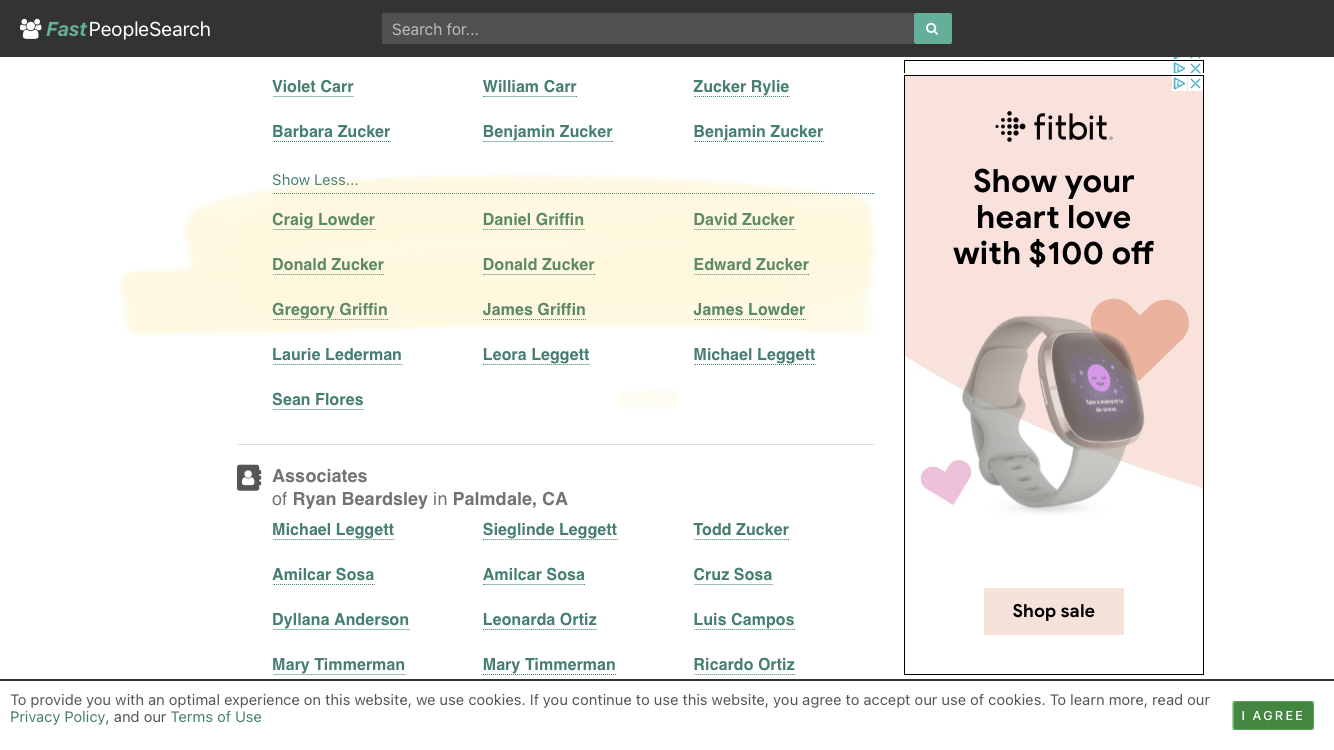View David Zucker's record
The height and width of the screenshot is (750, 1334).
point(744,220)
